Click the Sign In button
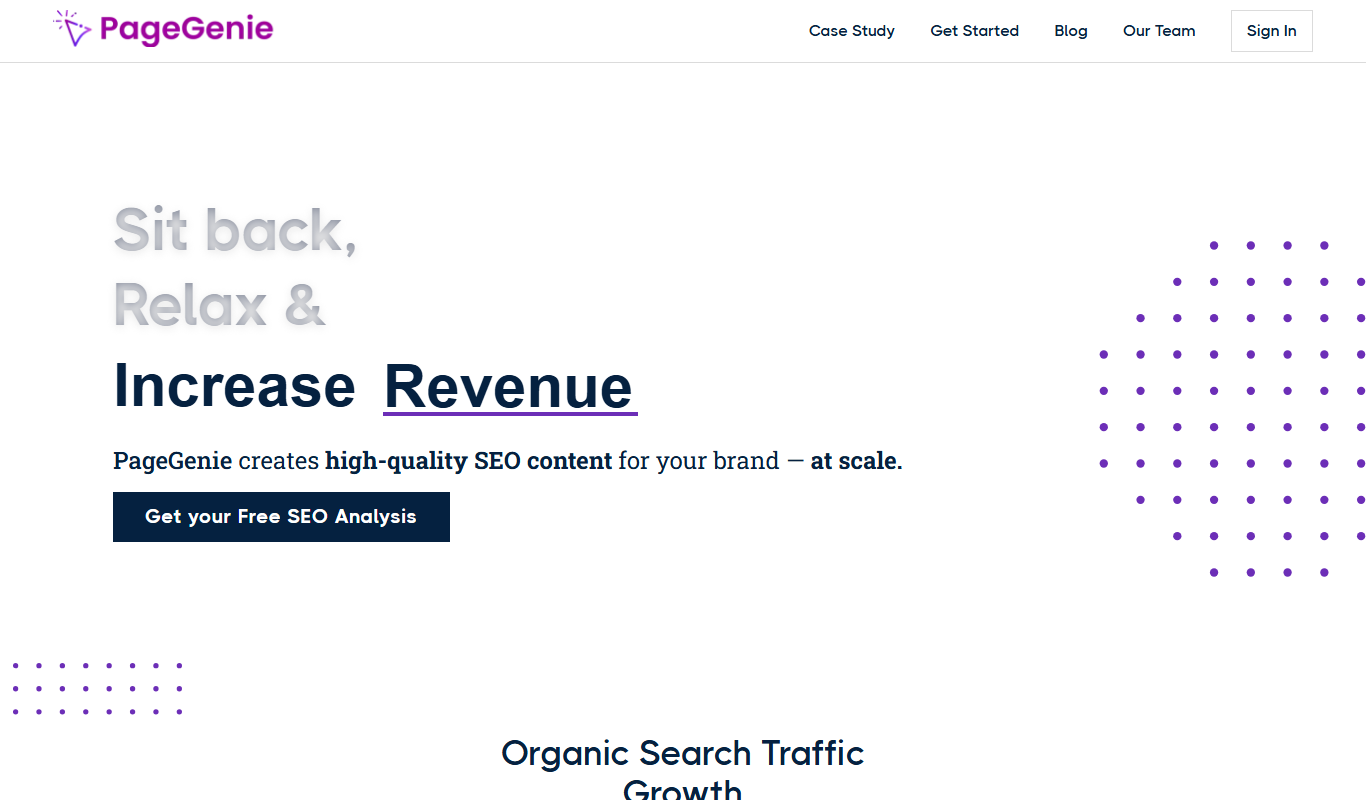Screen dimensions: 1366x800 point(1272,31)
